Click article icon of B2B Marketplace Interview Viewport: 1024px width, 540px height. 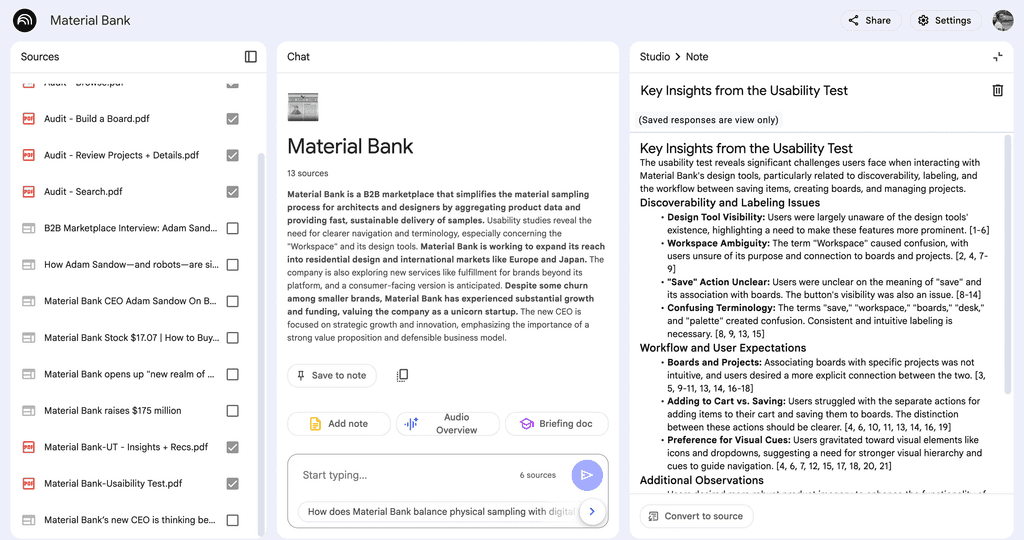29,229
